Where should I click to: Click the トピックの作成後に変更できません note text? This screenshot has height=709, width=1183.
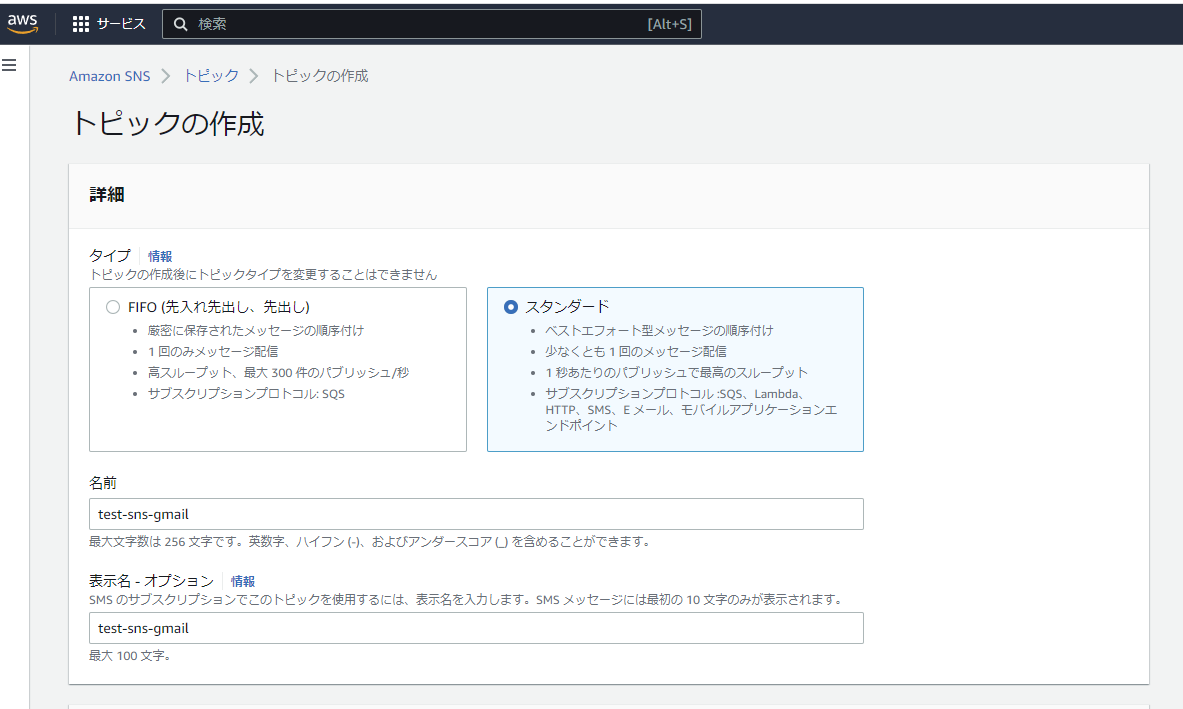(263, 275)
